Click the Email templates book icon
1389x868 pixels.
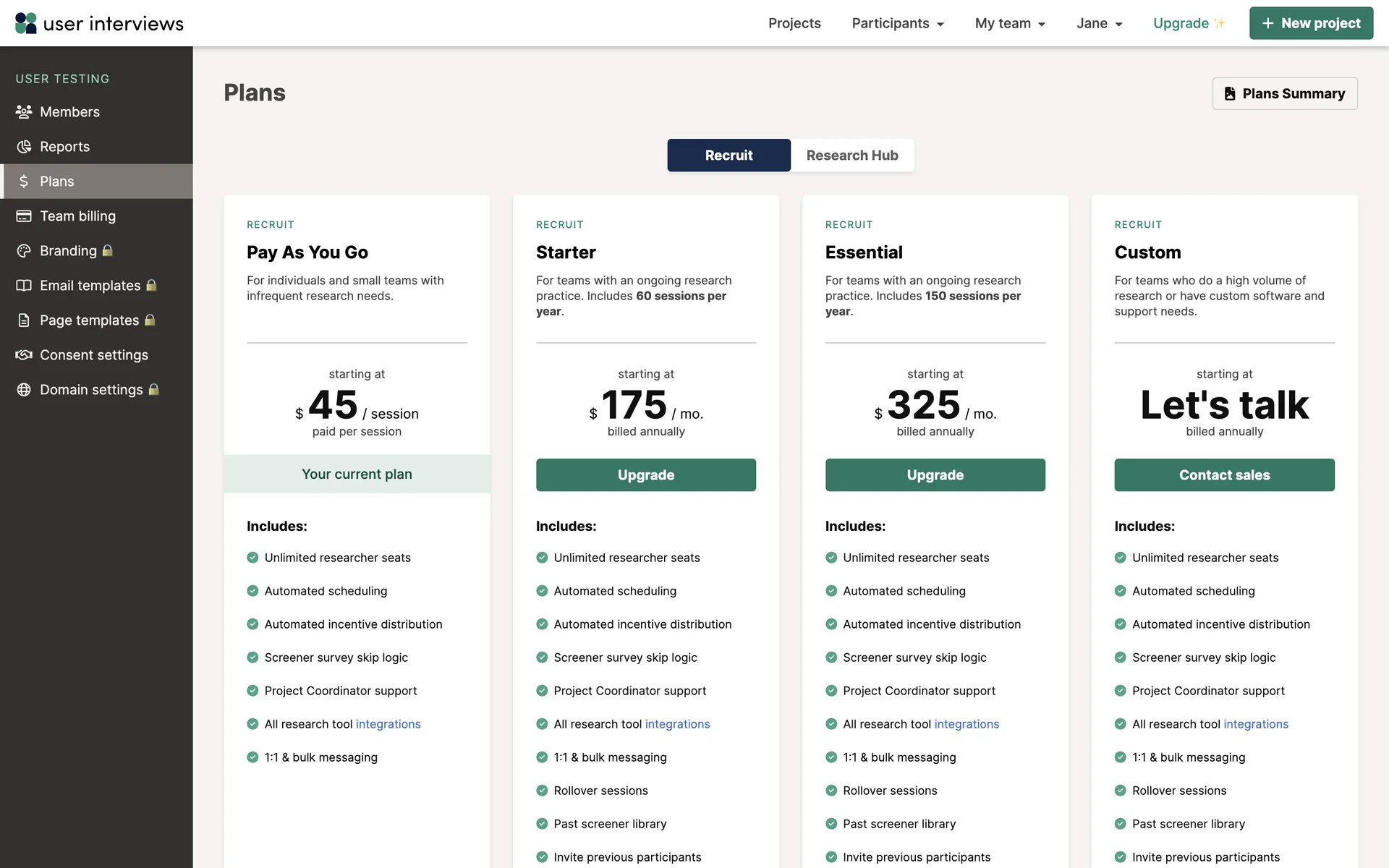tap(24, 286)
